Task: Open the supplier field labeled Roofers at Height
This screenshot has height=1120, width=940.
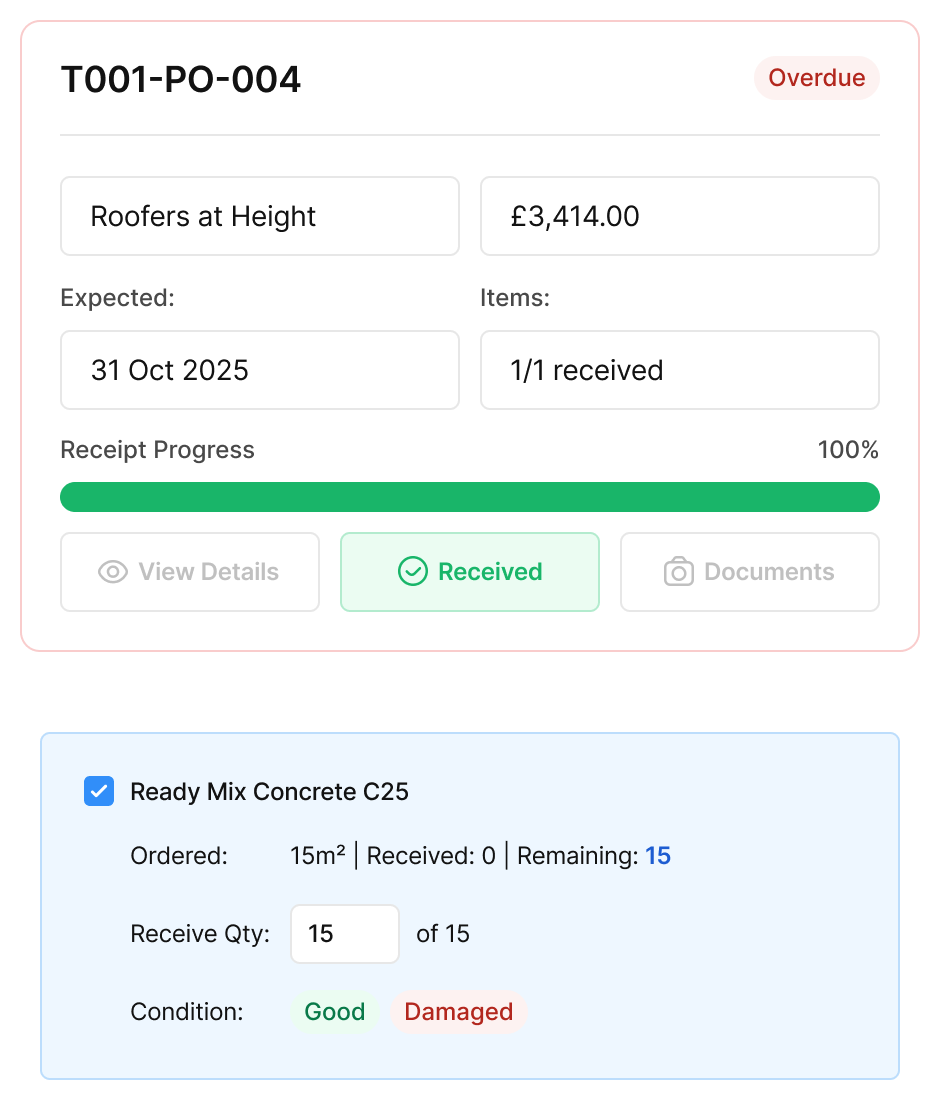Action: [259, 216]
